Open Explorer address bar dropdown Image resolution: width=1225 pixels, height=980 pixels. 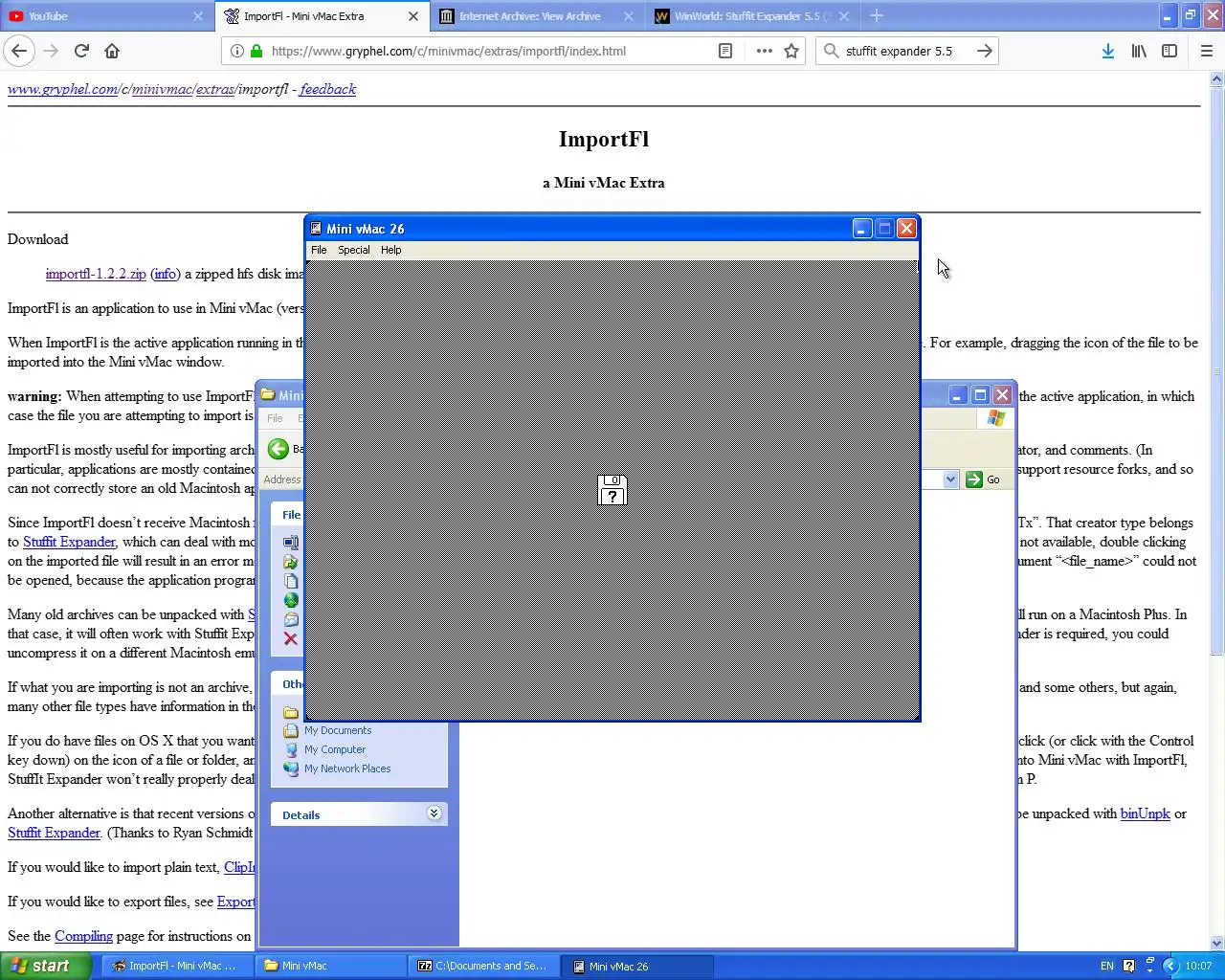pyautogui.click(x=950, y=479)
